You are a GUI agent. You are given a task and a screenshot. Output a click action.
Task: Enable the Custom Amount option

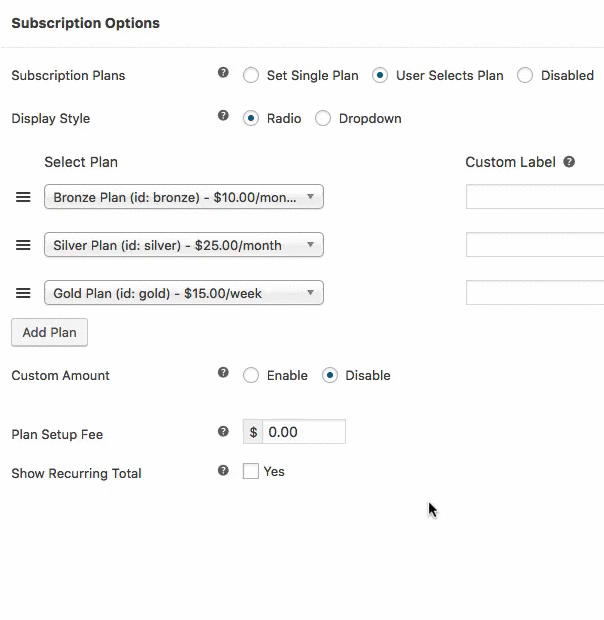[251, 375]
